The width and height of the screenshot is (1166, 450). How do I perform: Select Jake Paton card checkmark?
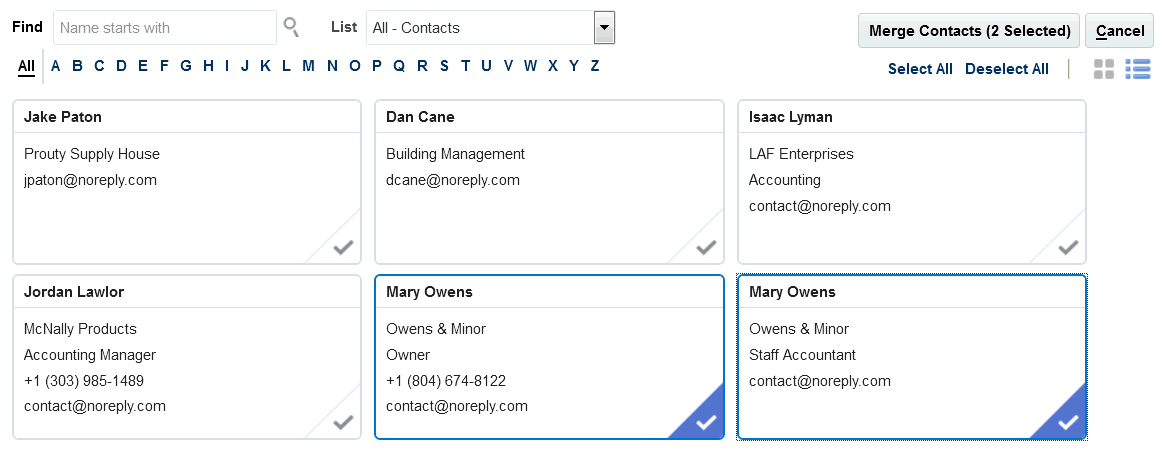[343, 247]
